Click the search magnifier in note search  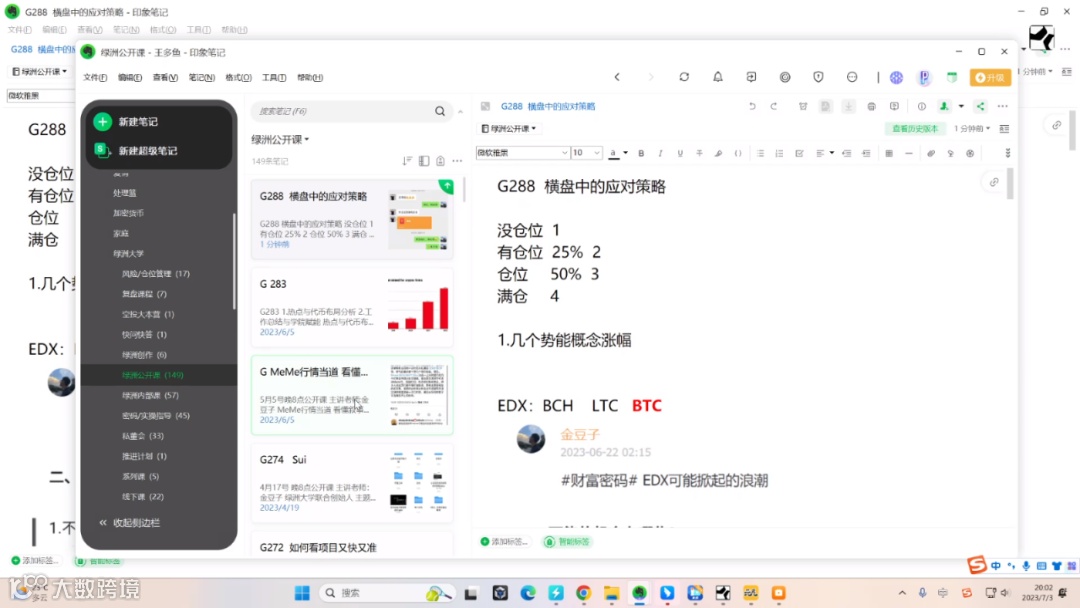coord(440,111)
